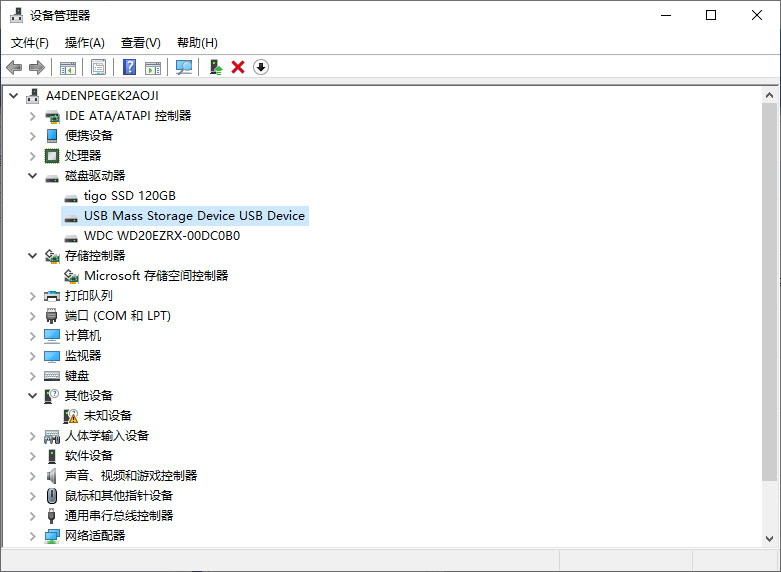This screenshot has height=572, width=781.
Task: Click the scrollbar down arrow
Action: (x=769, y=539)
